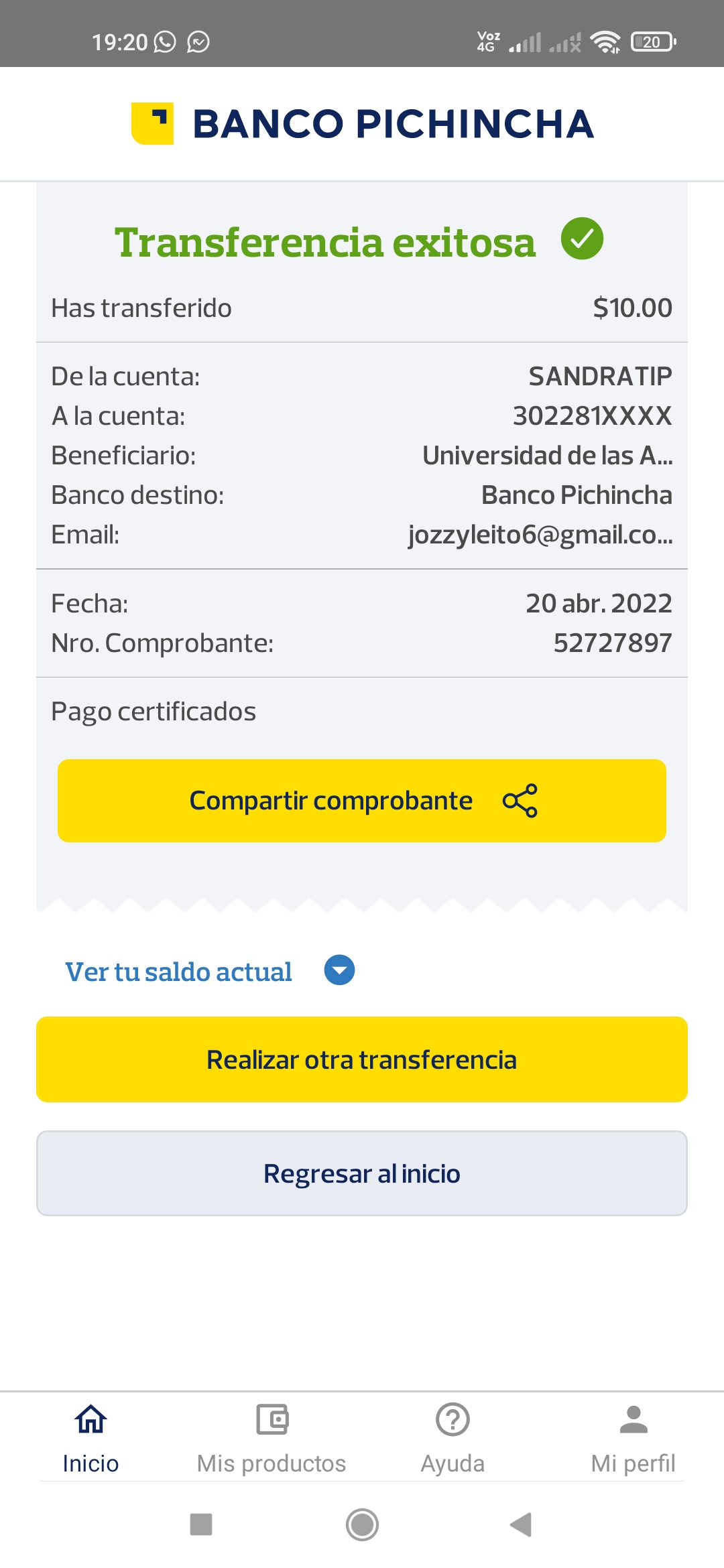The width and height of the screenshot is (724, 1568).
Task: Tap the comprobante number 52727897
Action: click(x=612, y=643)
